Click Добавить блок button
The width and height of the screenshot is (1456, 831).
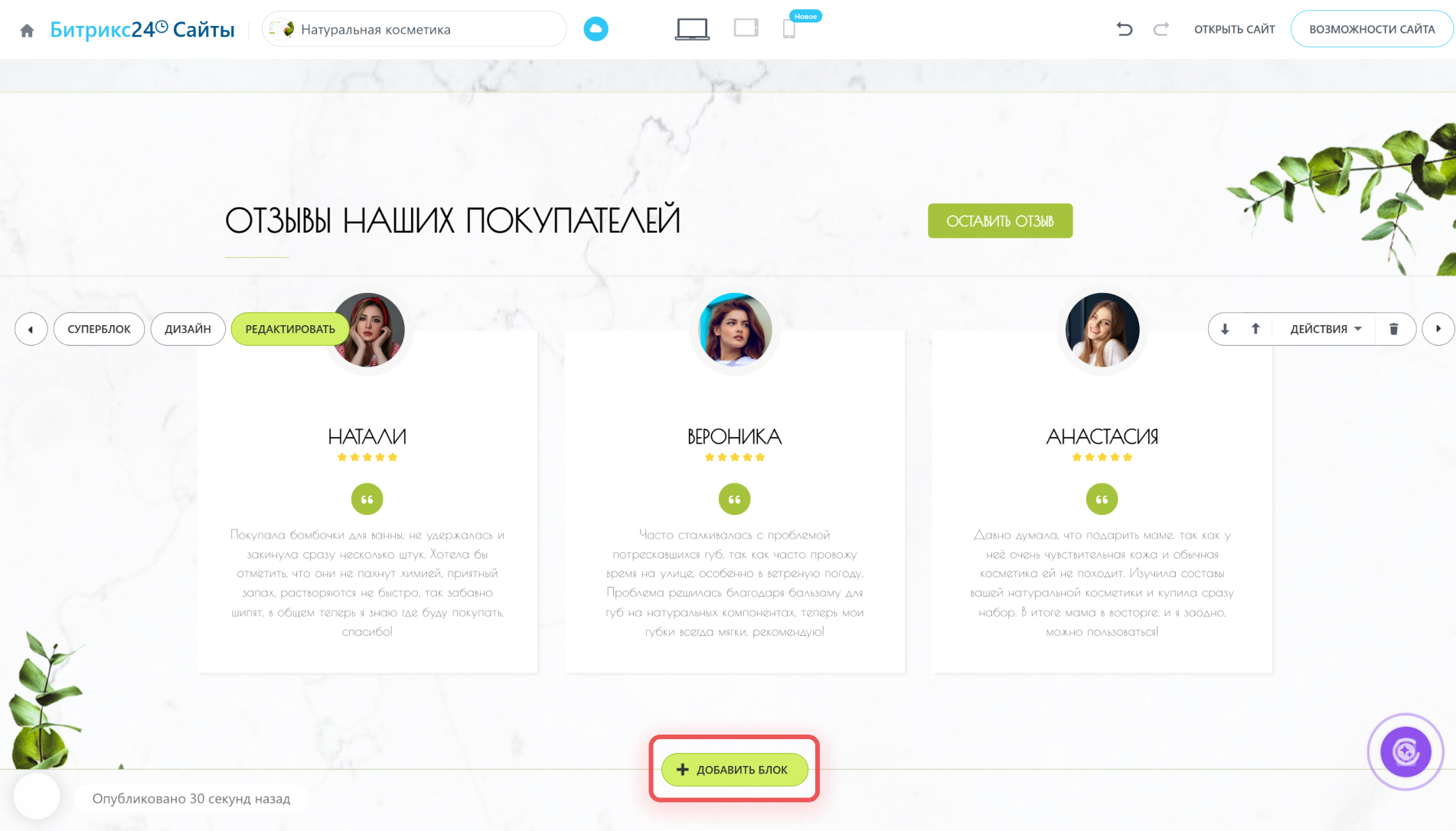[x=735, y=770]
